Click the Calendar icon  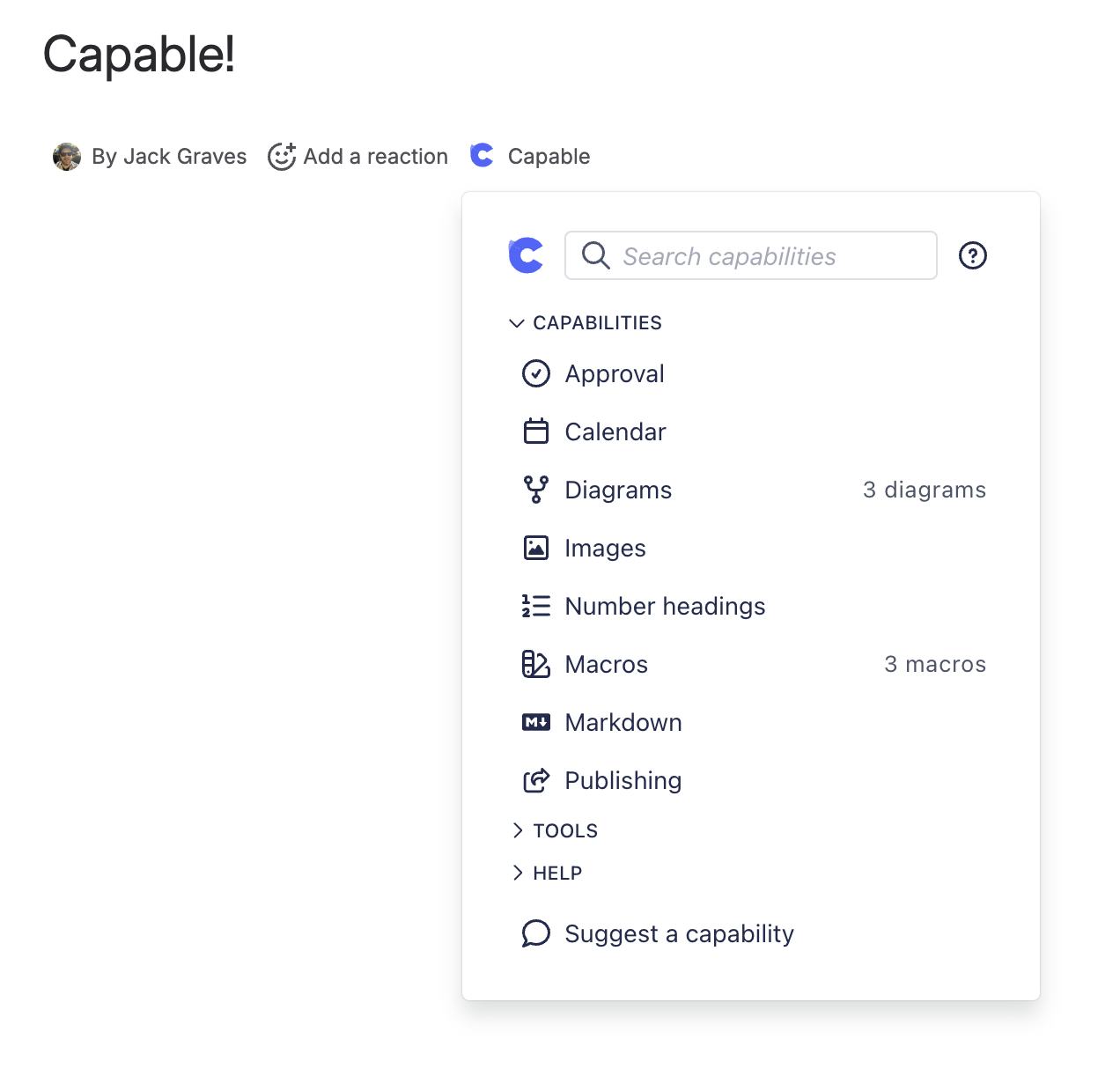point(536,431)
